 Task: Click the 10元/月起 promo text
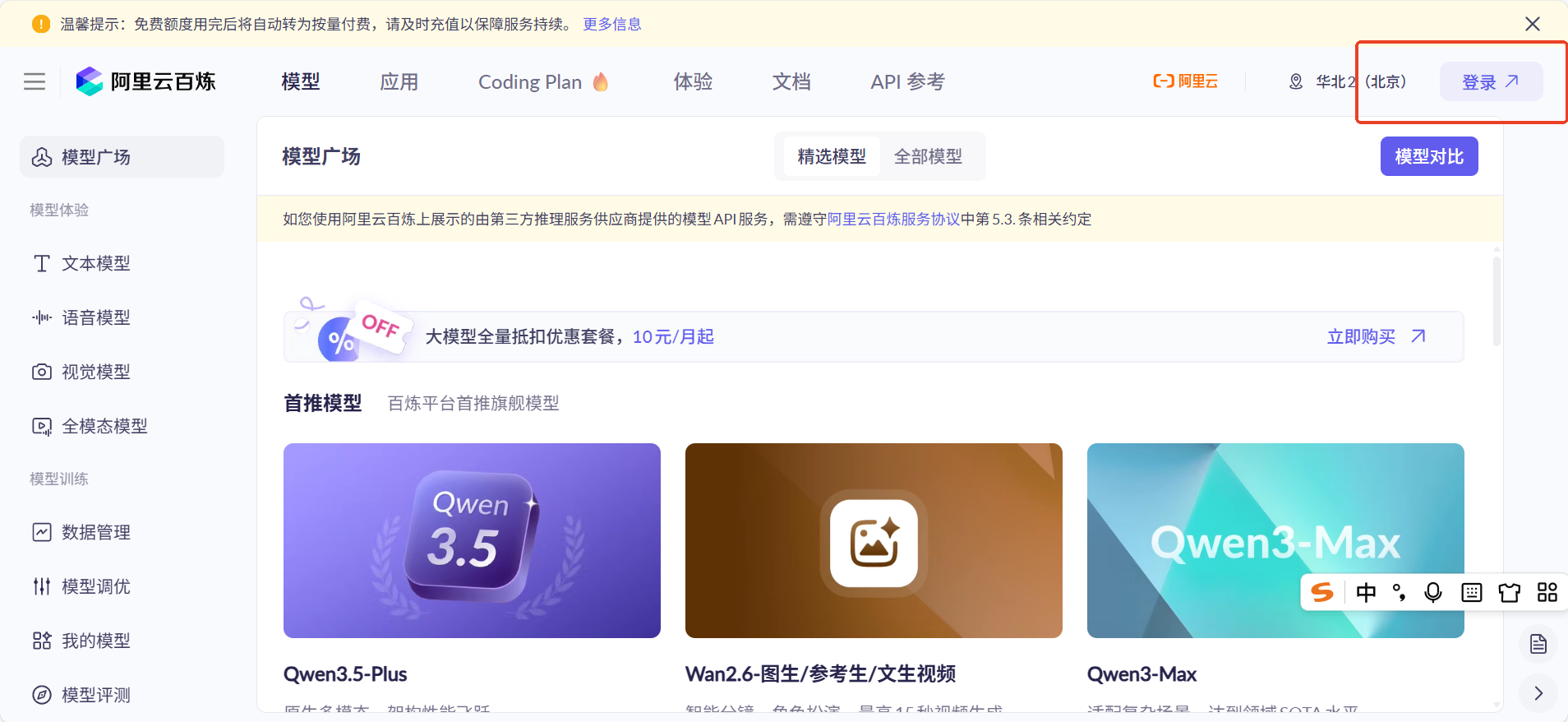[x=673, y=336]
